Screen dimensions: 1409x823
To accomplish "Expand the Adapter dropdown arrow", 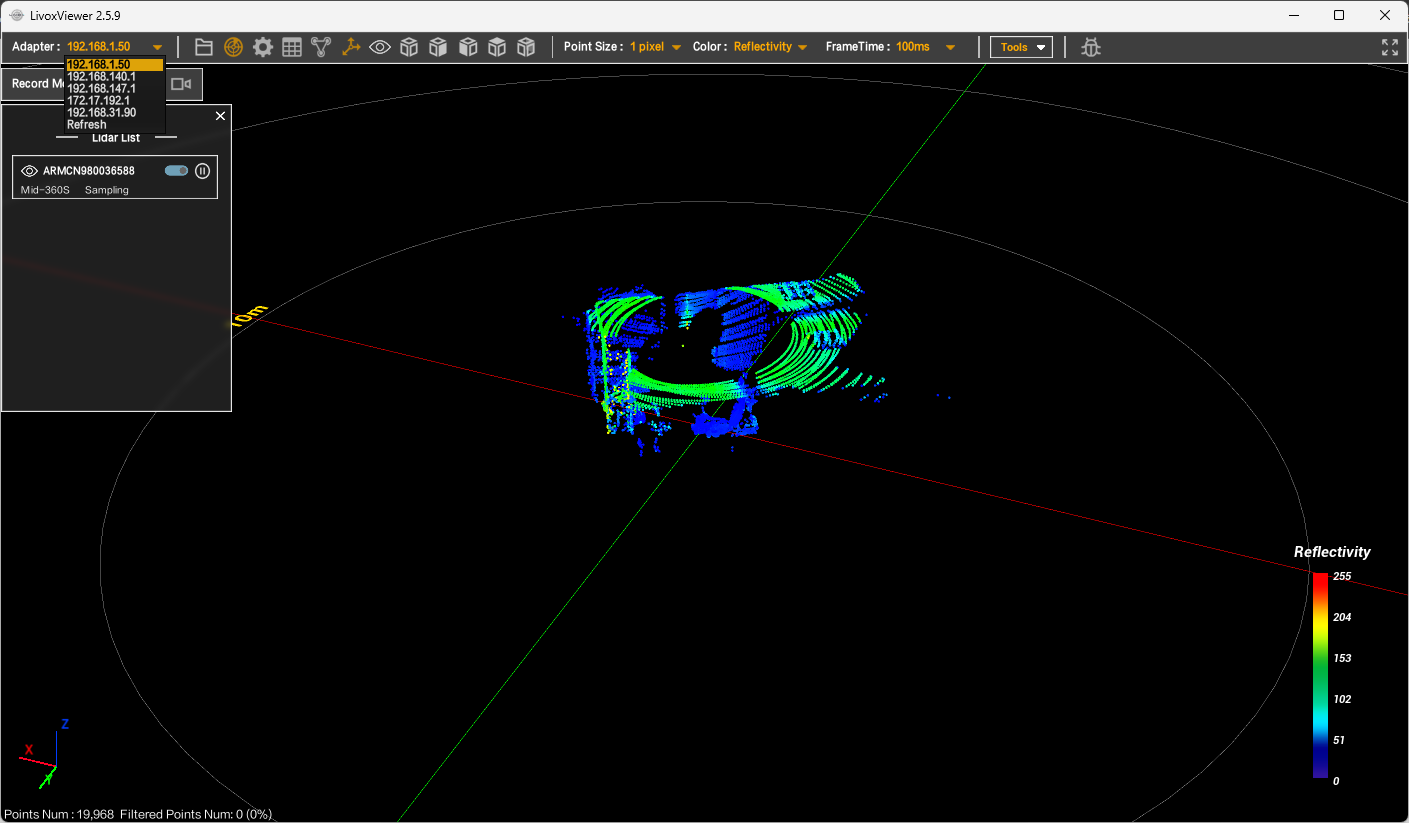I will point(158,47).
